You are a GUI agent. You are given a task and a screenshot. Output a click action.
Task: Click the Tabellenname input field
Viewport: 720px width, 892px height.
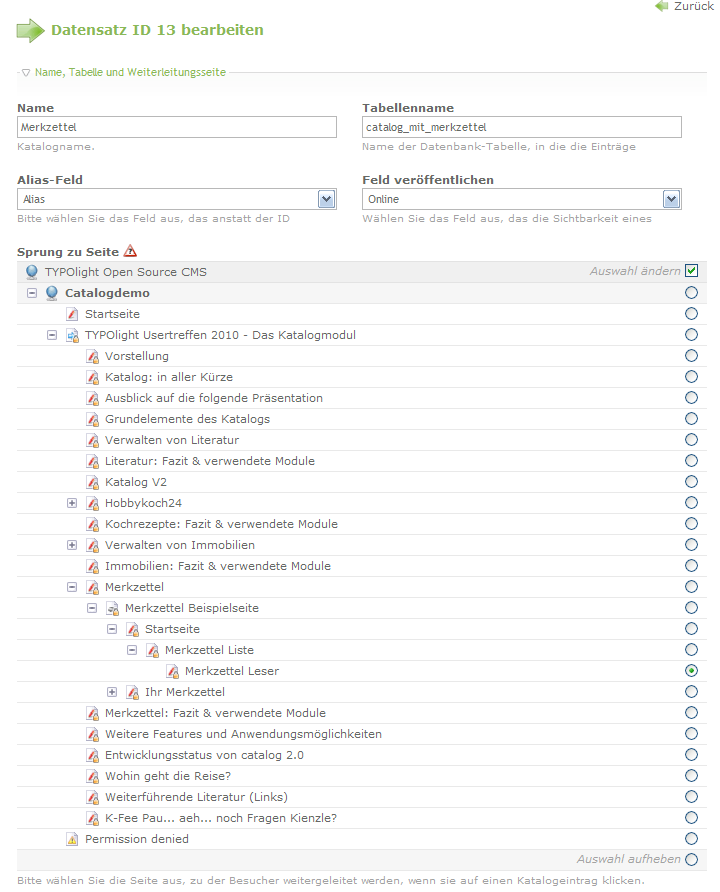[521, 127]
